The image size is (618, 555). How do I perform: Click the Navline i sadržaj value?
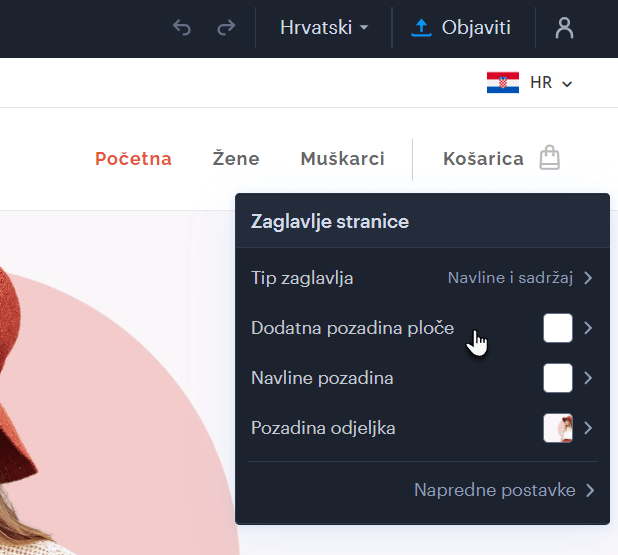point(510,278)
